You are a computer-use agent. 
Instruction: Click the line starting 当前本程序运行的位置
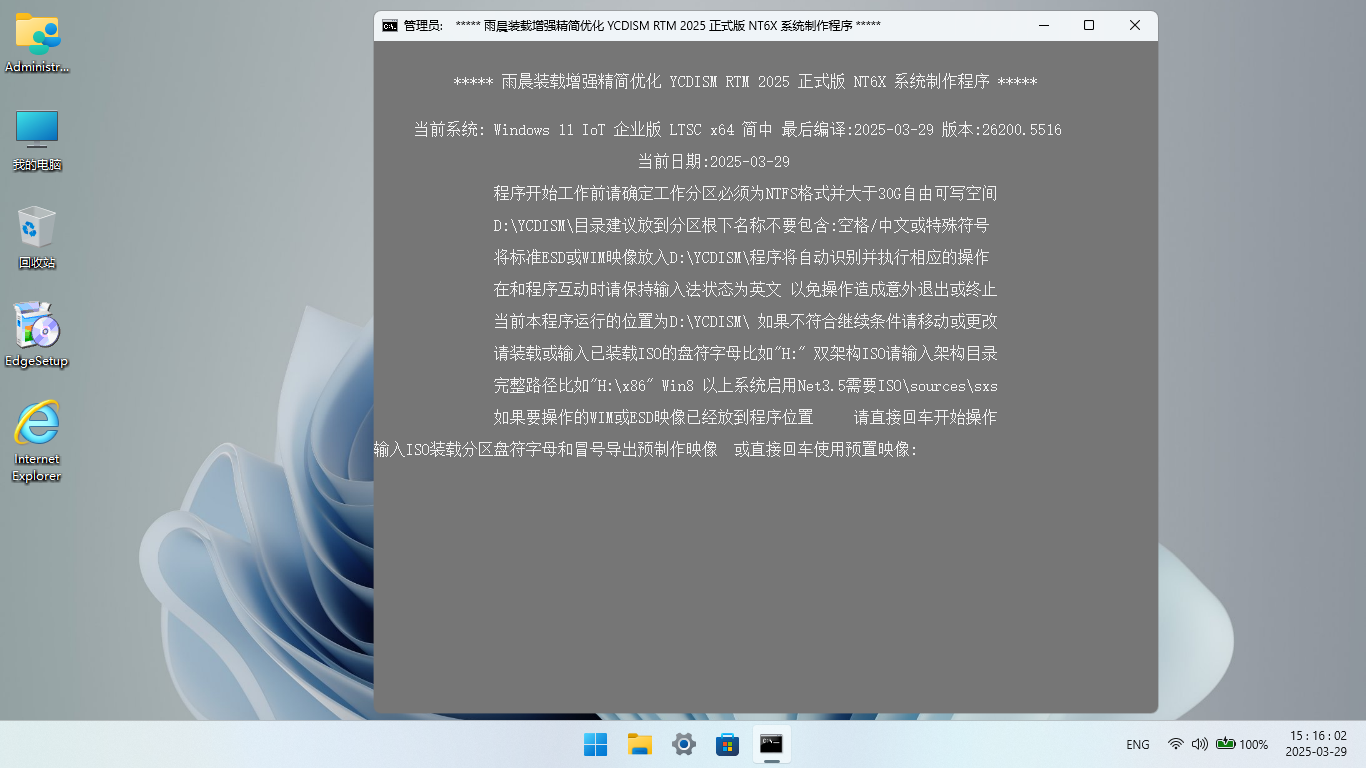(x=745, y=322)
